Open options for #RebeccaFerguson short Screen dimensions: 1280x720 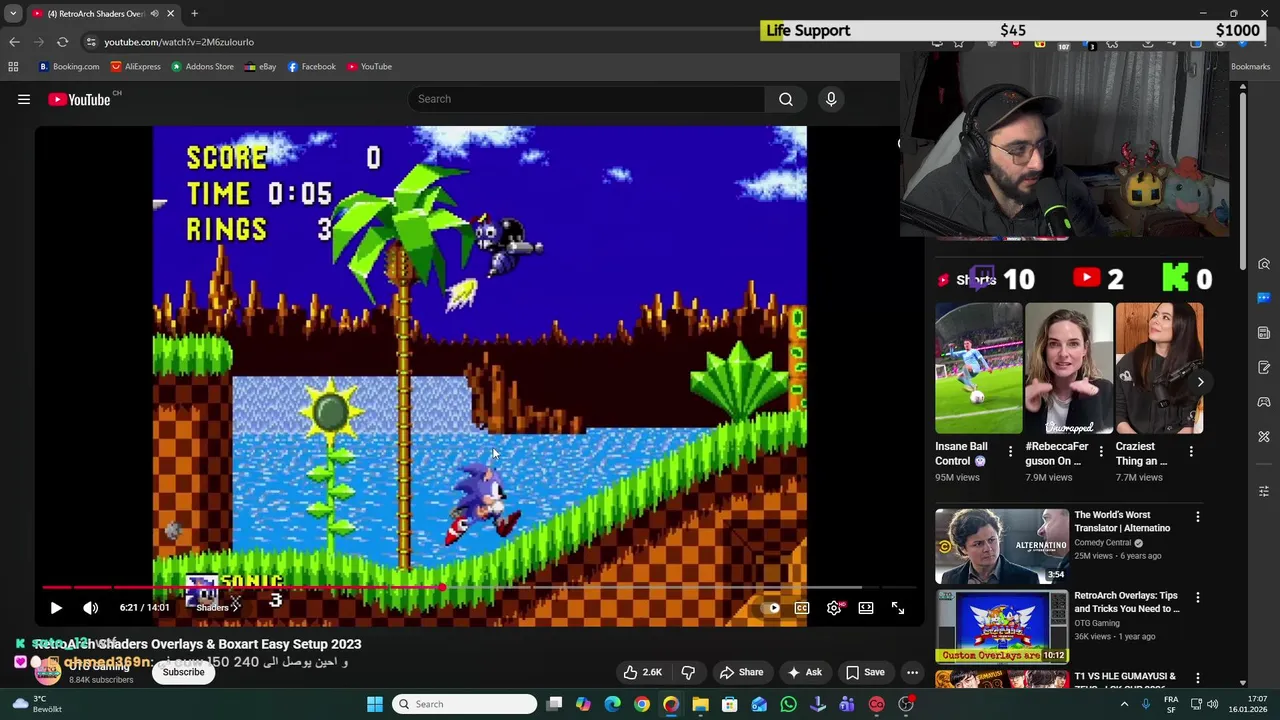click(x=1101, y=452)
